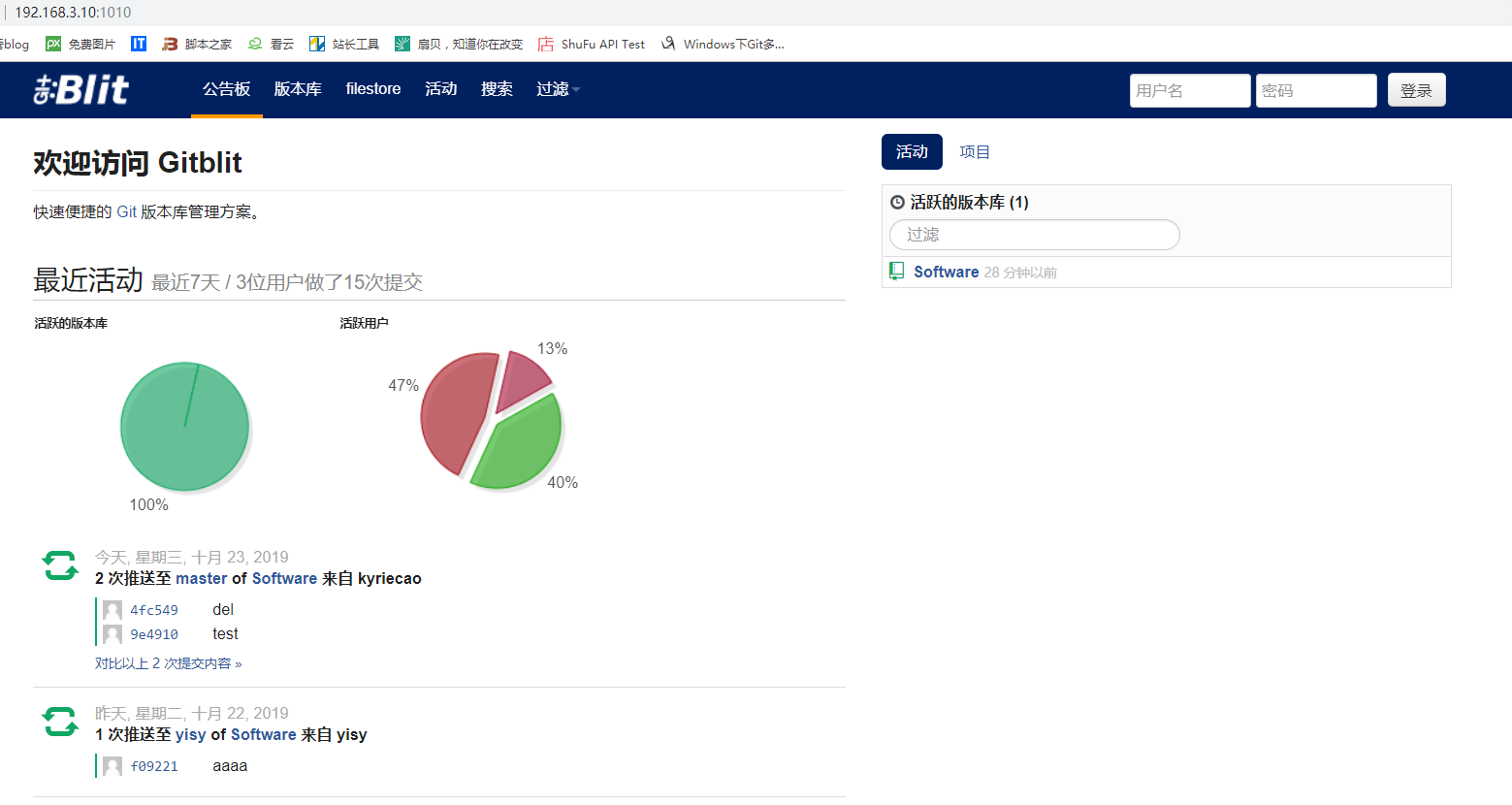The width and height of the screenshot is (1512, 805).
Task: Open commit 9e4910
Action: [154, 634]
